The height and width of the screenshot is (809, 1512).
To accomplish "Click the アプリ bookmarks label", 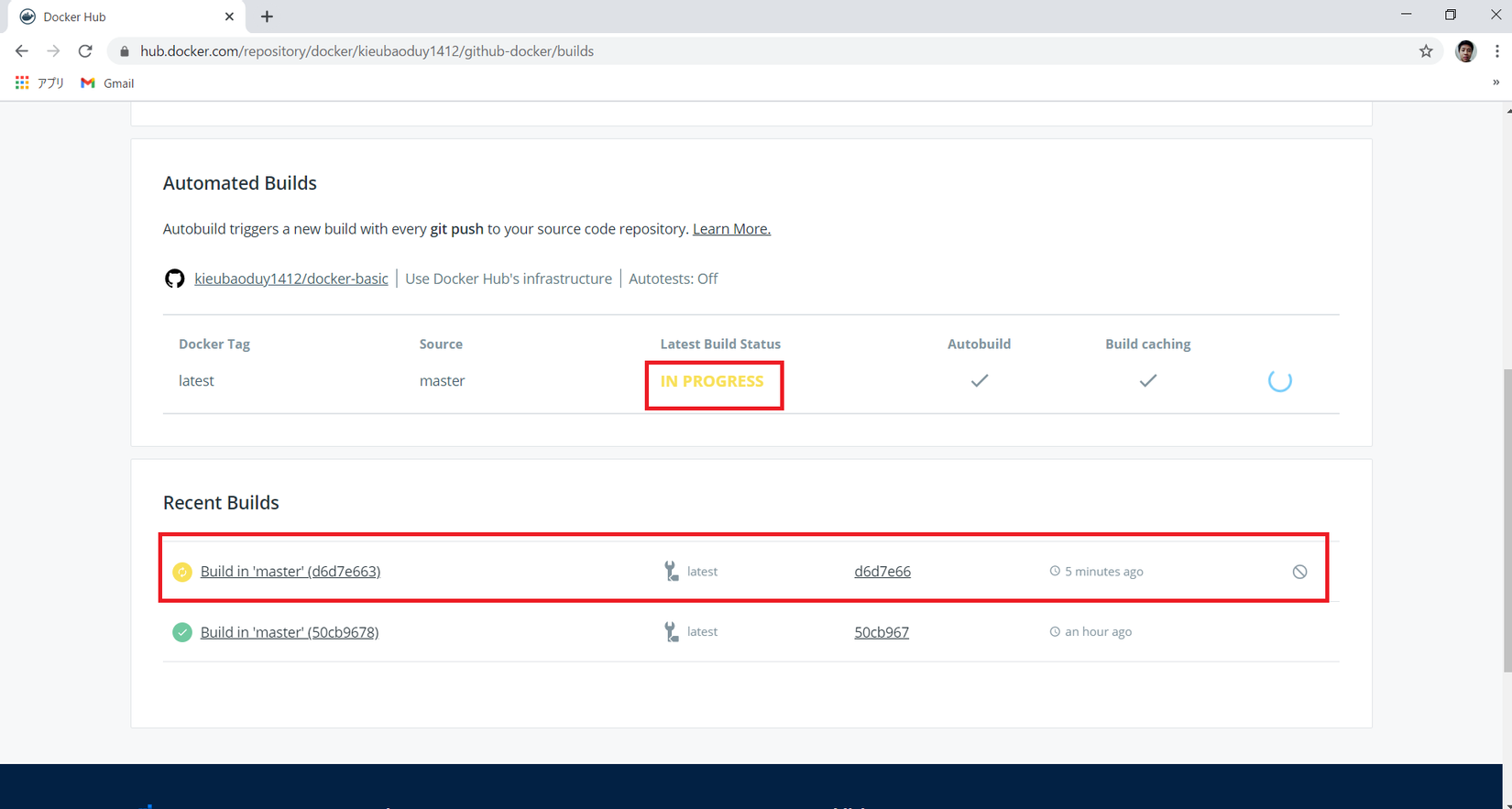I will click(x=50, y=83).
